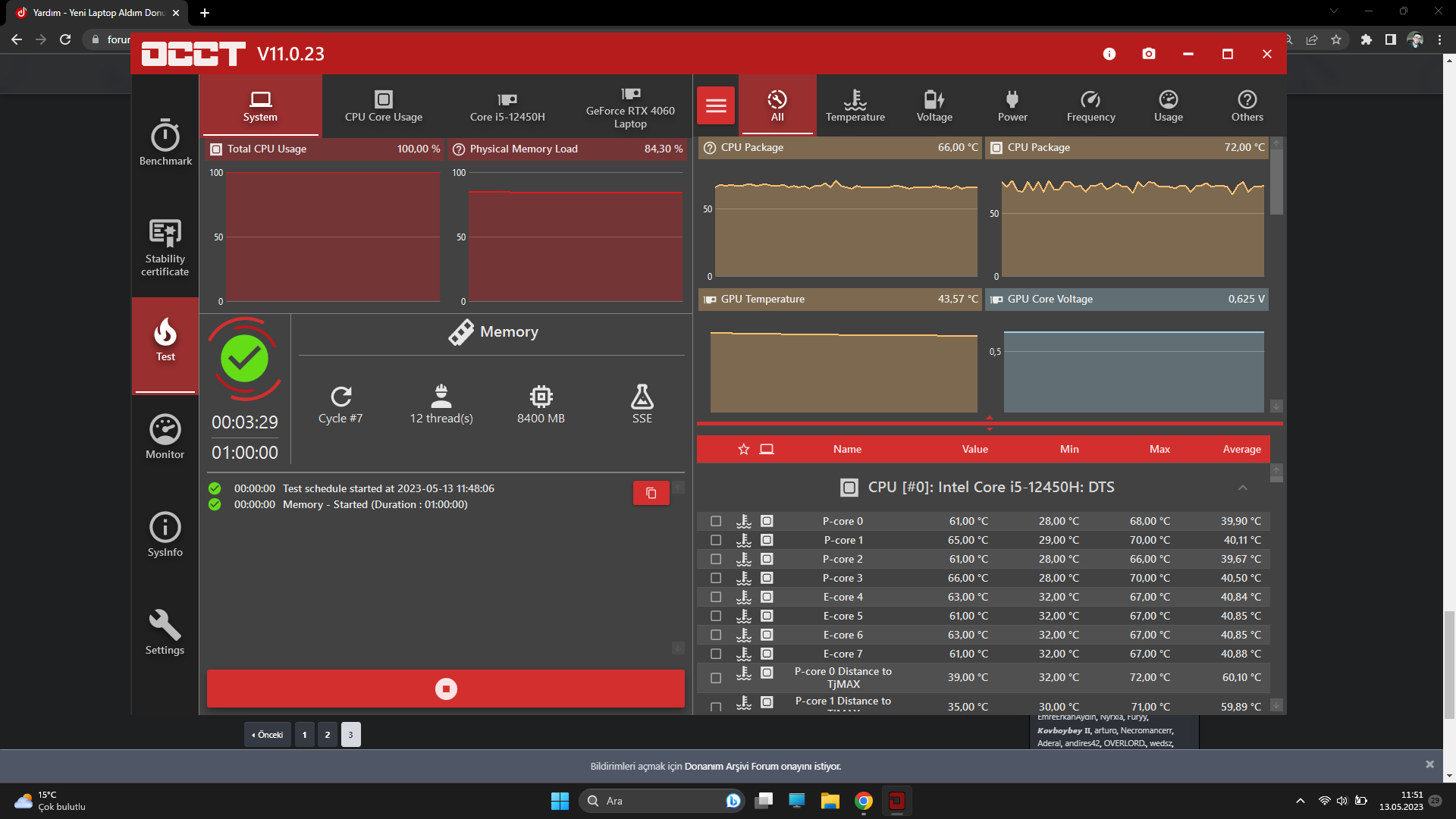Select the Temperature sensors tab
1456x819 pixels.
(855, 105)
